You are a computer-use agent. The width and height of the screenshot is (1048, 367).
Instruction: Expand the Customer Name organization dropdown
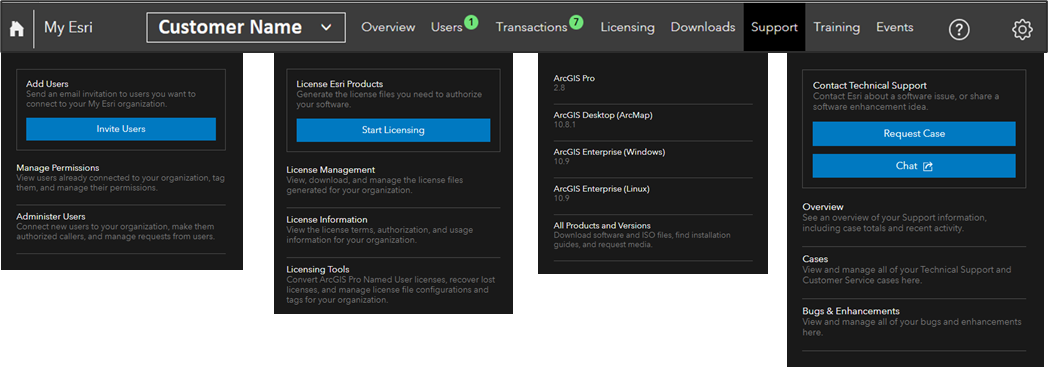tap(246, 27)
